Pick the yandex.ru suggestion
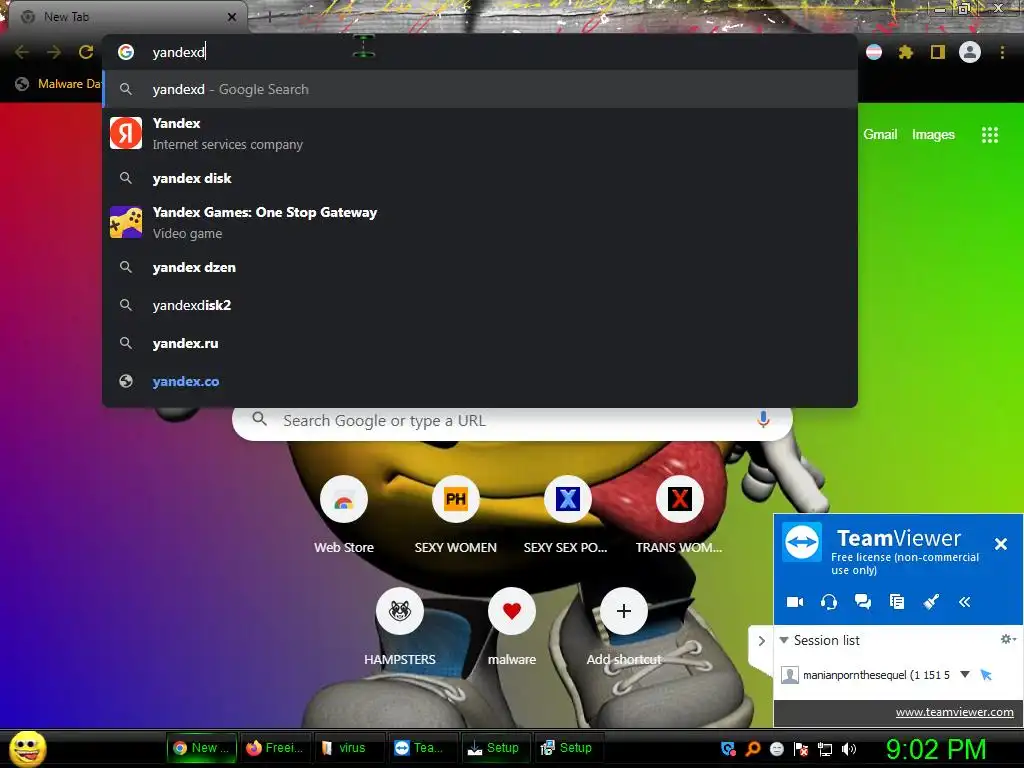This screenshot has height=768, width=1024. pyautogui.click(x=480, y=343)
